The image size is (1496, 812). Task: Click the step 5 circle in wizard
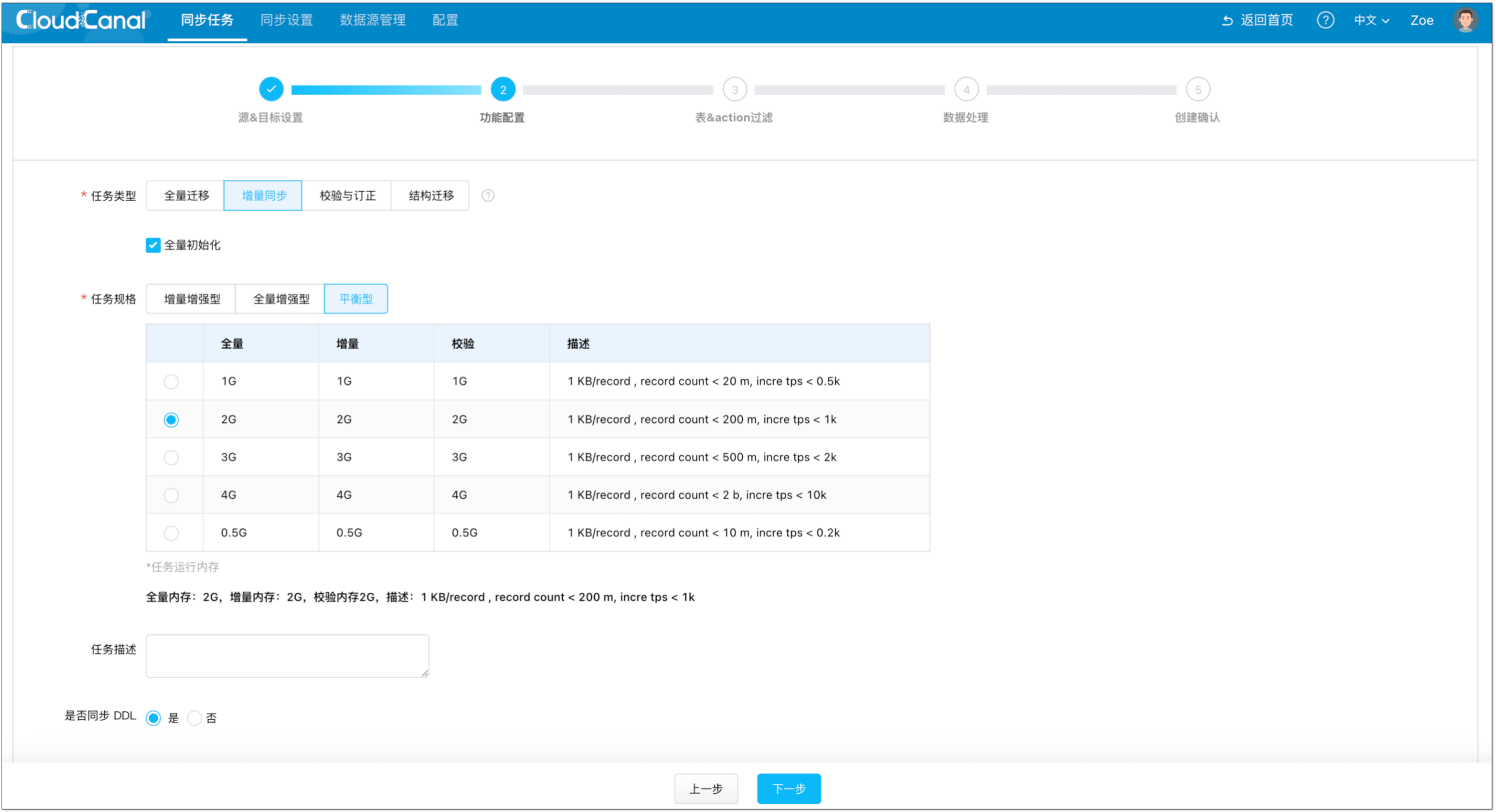1197,89
